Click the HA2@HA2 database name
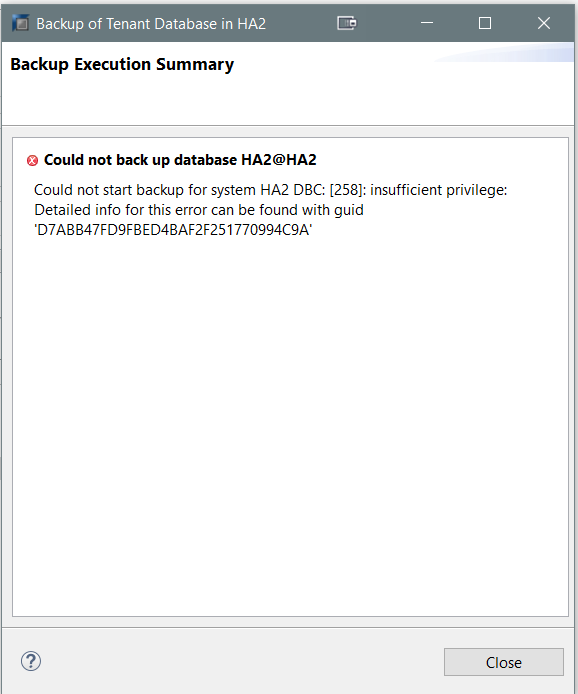This screenshot has width=578, height=694. [279, 160]
